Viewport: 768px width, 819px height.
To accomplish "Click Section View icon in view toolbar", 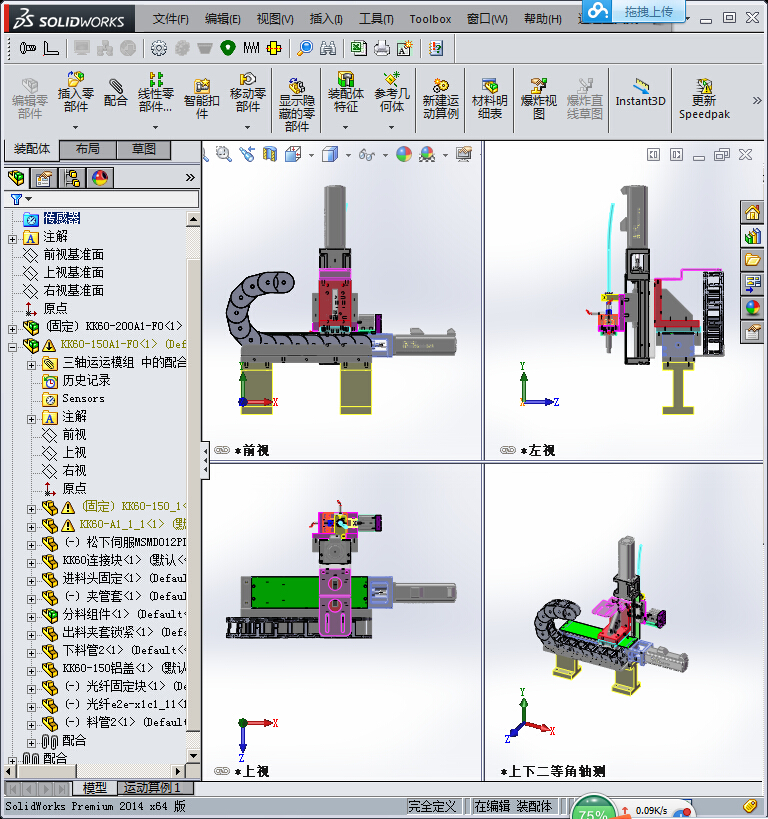I will 270,154.
